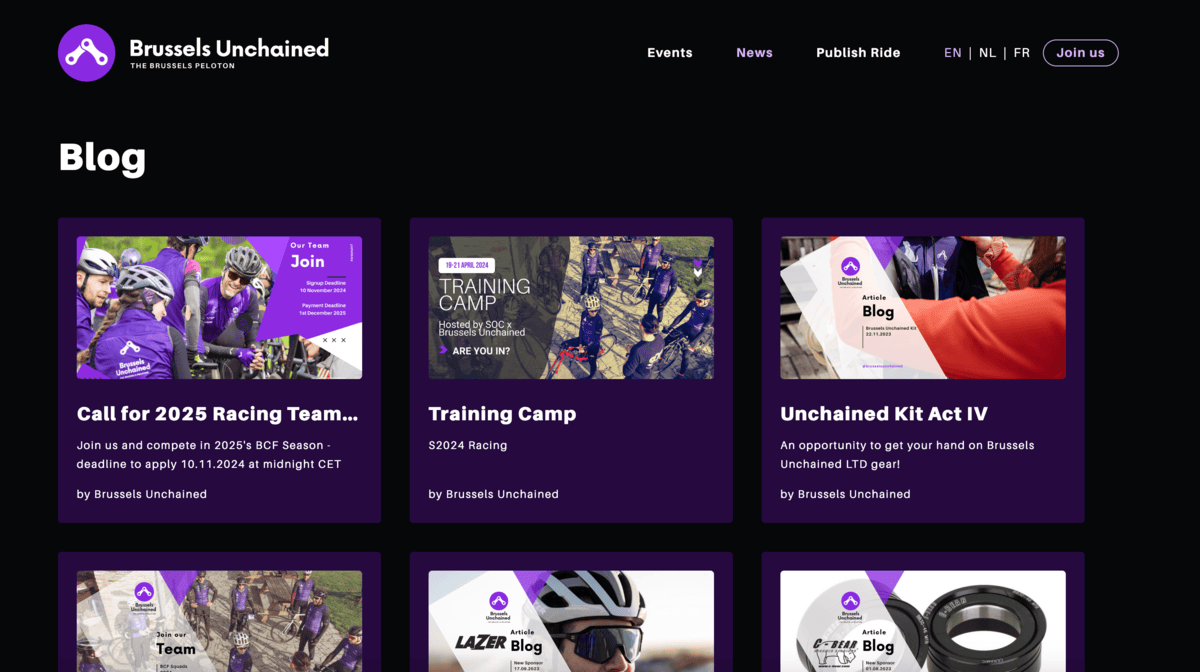Click the Join us button
The height and width of the screenshot is (672, 1200).
(1080, 53)
